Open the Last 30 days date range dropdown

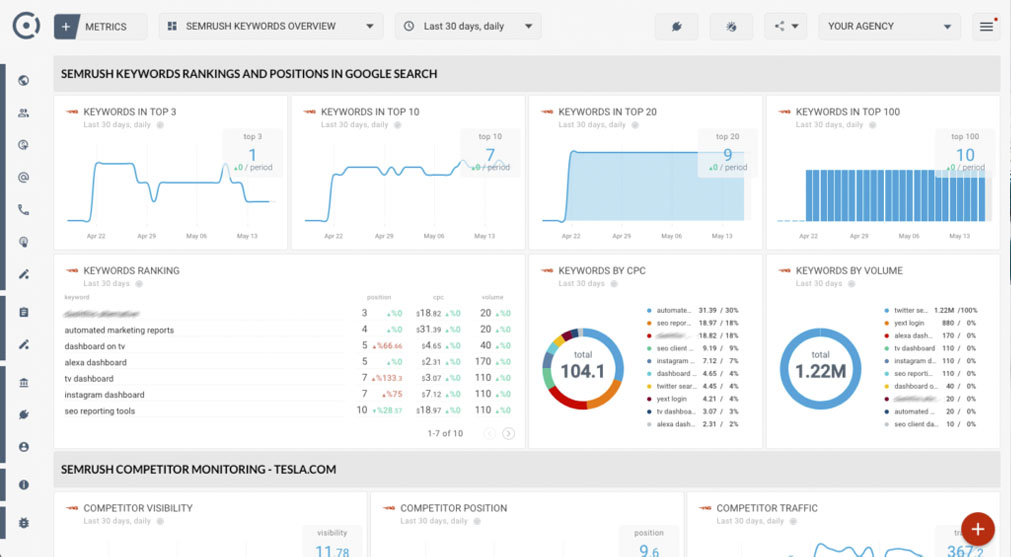click(468, 26)
